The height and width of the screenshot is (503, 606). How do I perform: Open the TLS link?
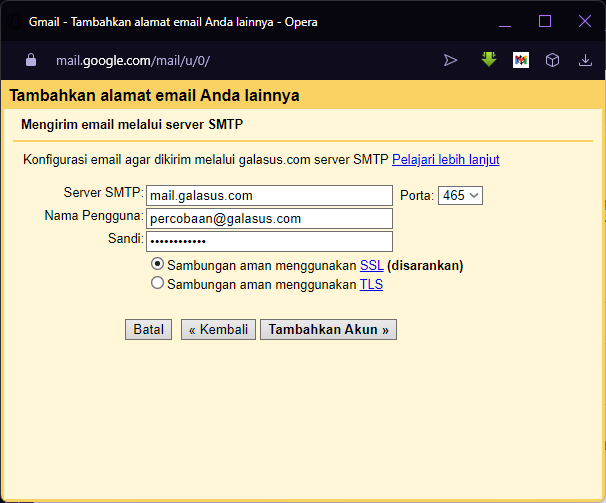click(x=371, y=285)
